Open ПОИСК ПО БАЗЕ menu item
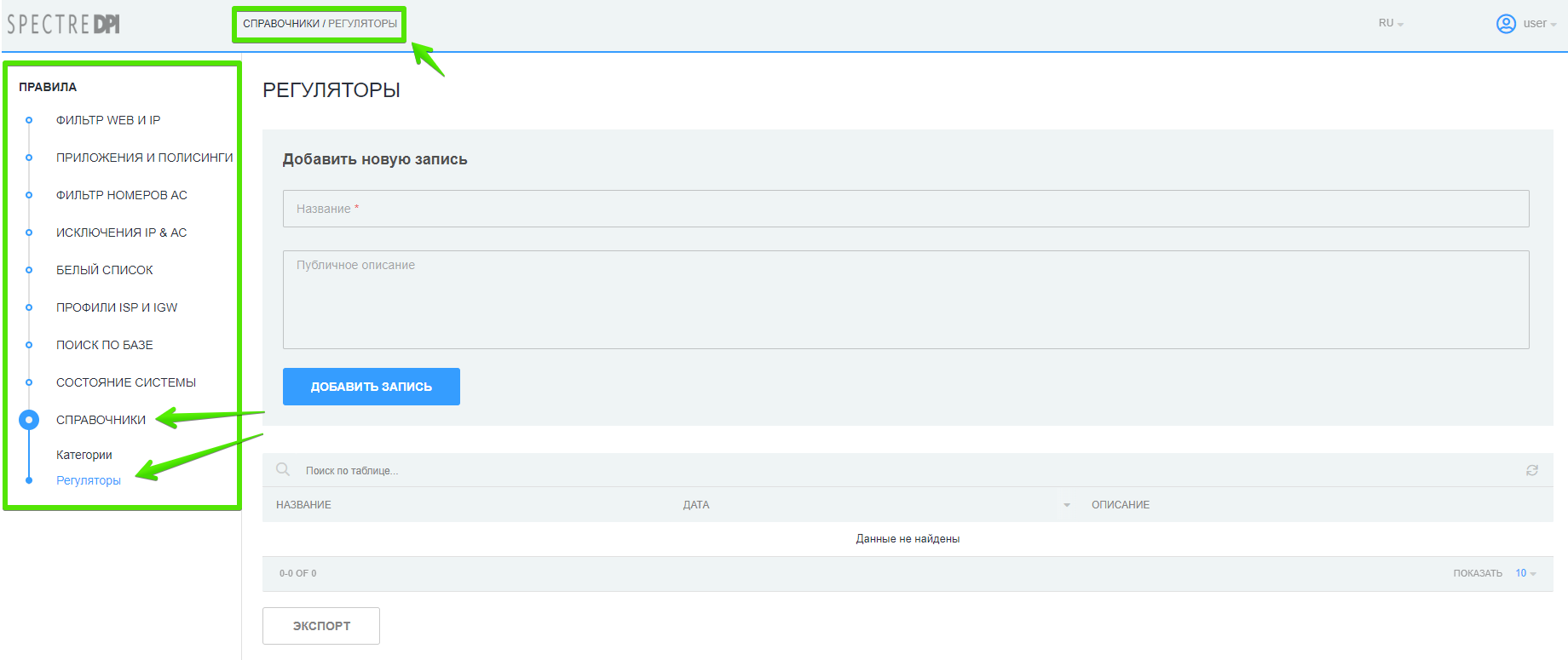The height and width of the screenshot is (660, 1568). click(x=105, y=345)
